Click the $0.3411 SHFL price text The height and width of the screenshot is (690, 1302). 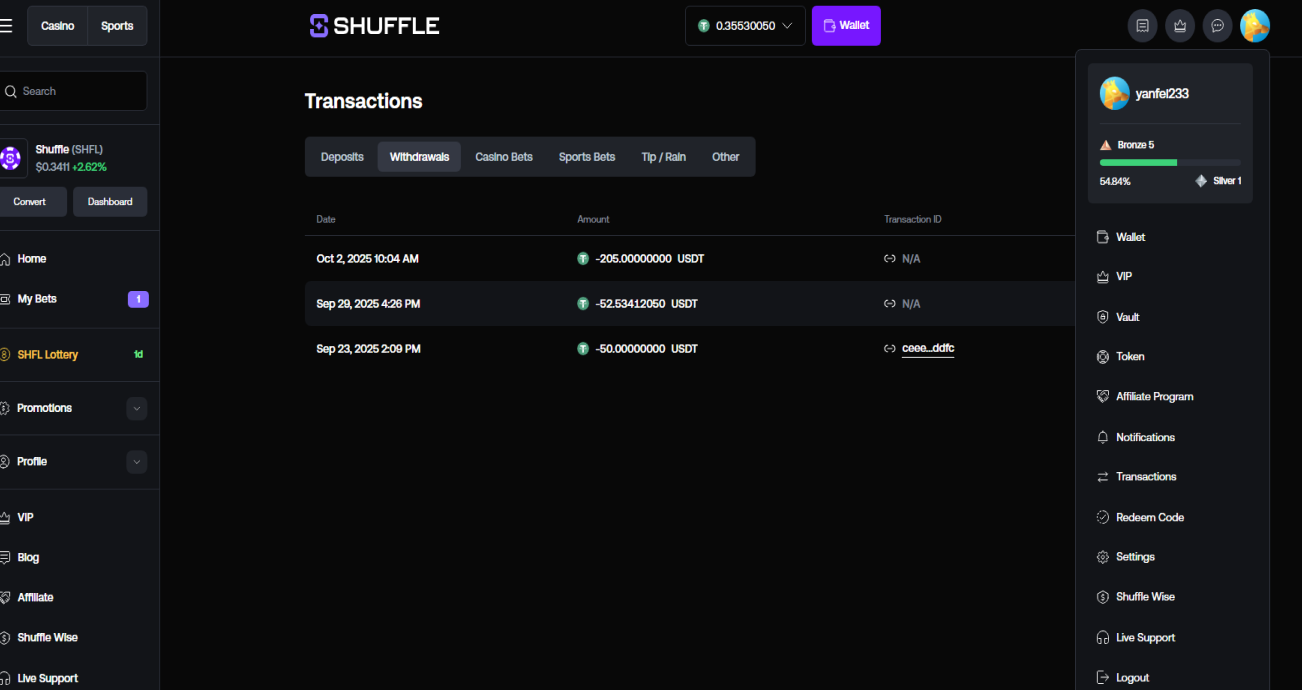pyautogui.click(x=52, y=167)
